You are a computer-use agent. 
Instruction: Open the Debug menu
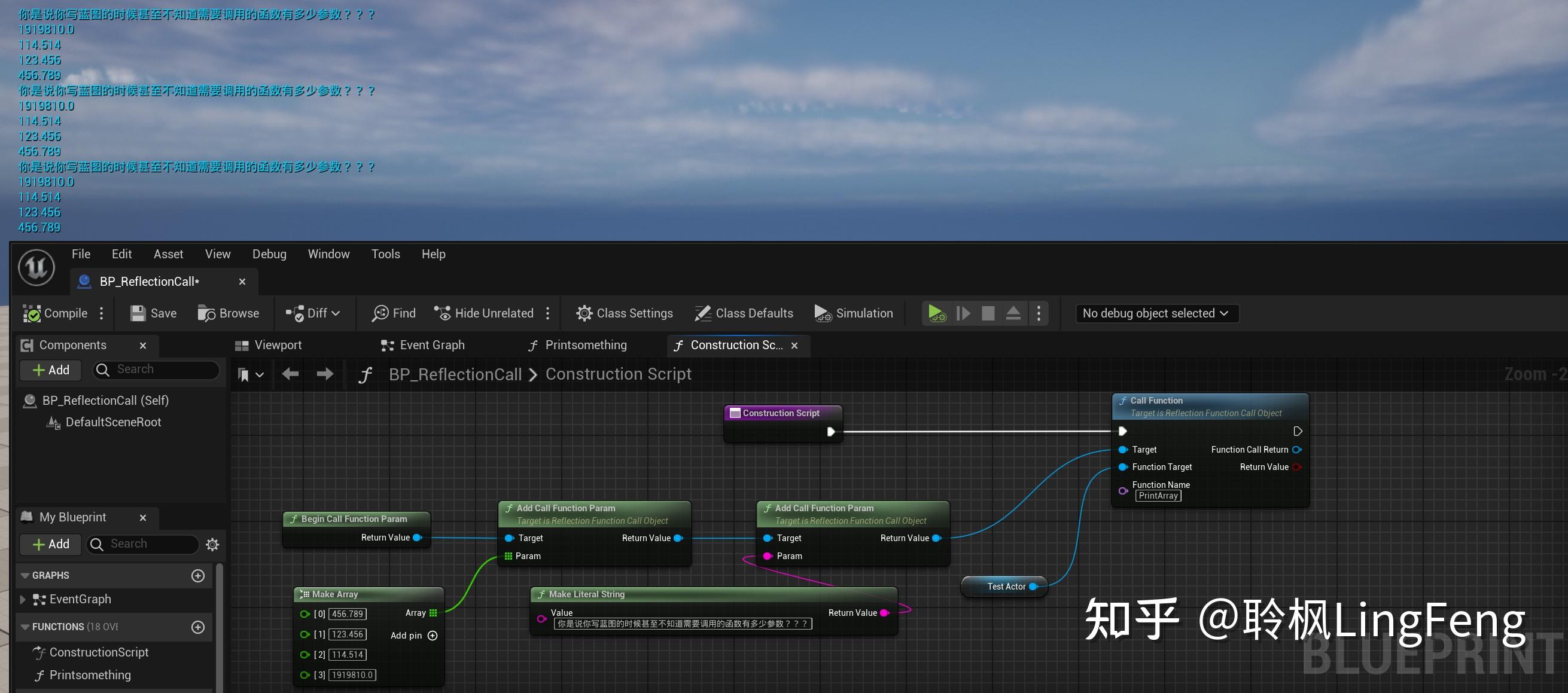point(269,254)
